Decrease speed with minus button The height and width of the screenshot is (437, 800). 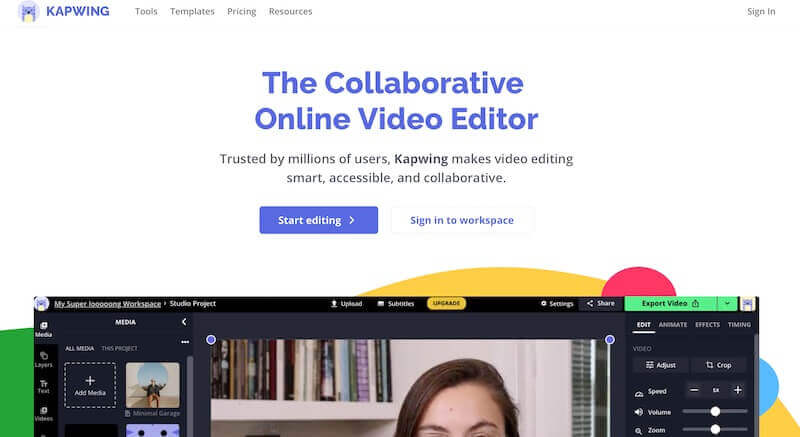pos(694,390)
